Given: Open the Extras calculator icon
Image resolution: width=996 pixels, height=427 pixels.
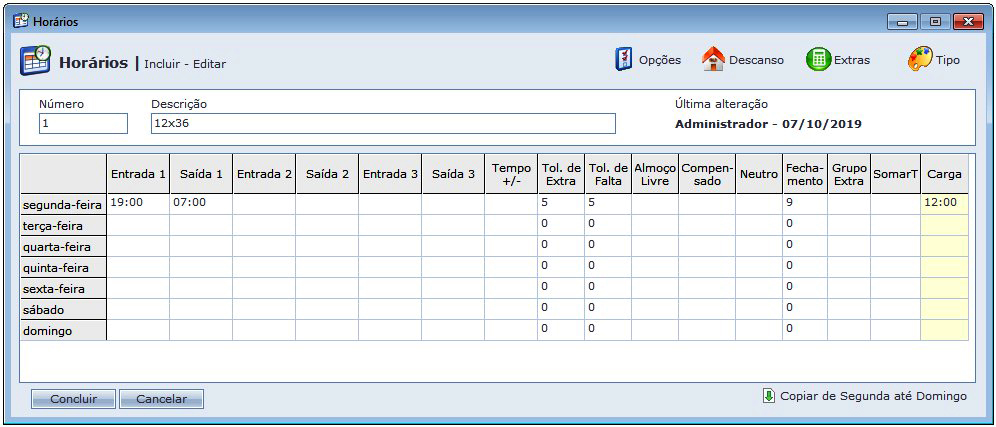Looking at the screenshot, I should 819,59.
